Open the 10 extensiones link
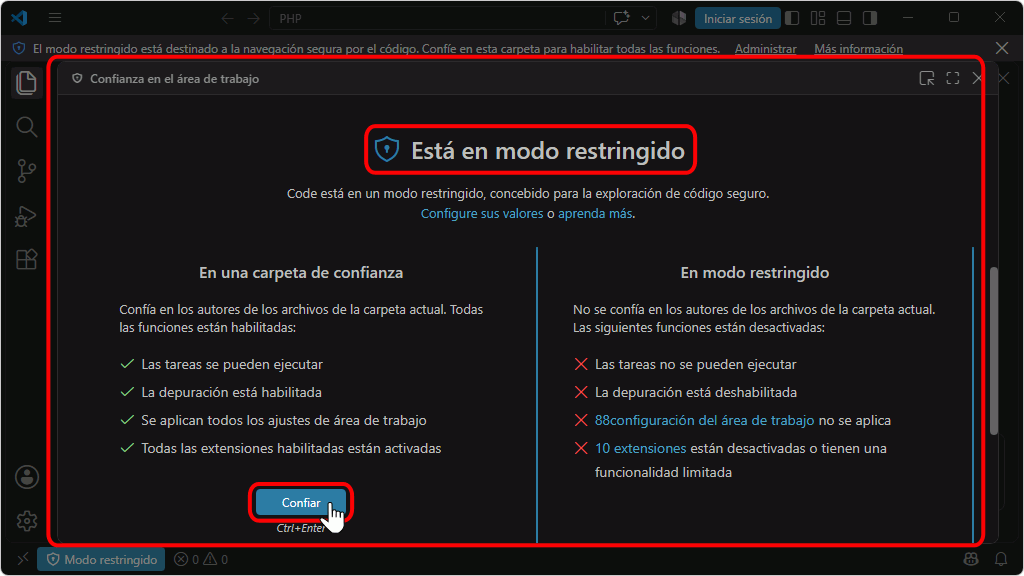Image resolution: width=1024 pixels, height=576 pixels. [x=641, y=449]
